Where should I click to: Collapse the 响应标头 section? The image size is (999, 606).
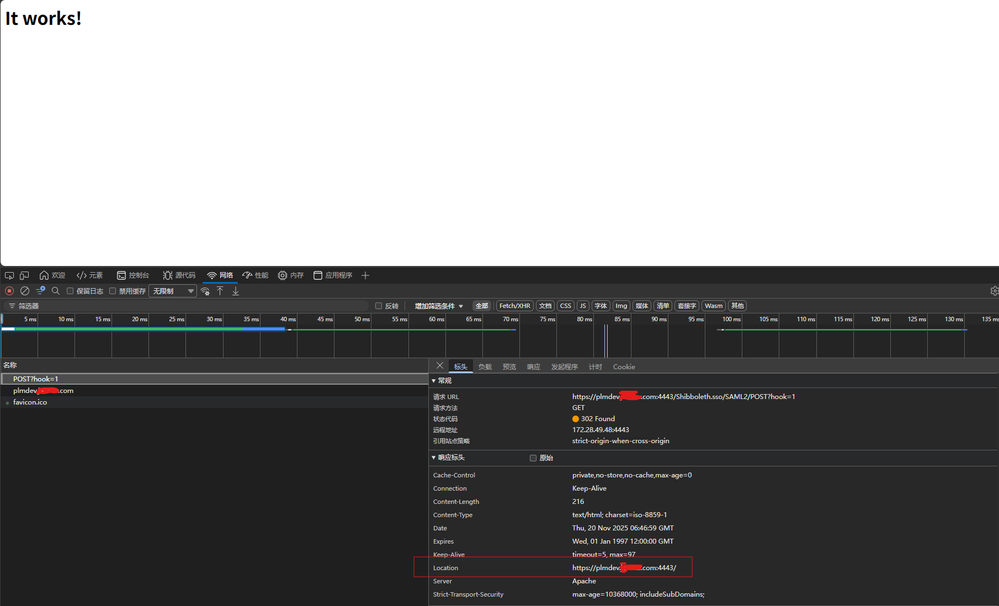435,457
